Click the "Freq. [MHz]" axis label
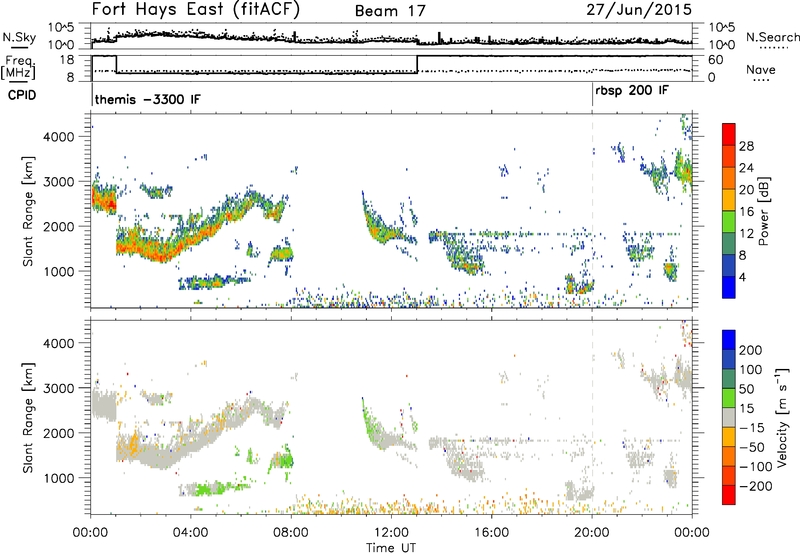The height and width of the screenshot is (554, 800). point(19,68)
